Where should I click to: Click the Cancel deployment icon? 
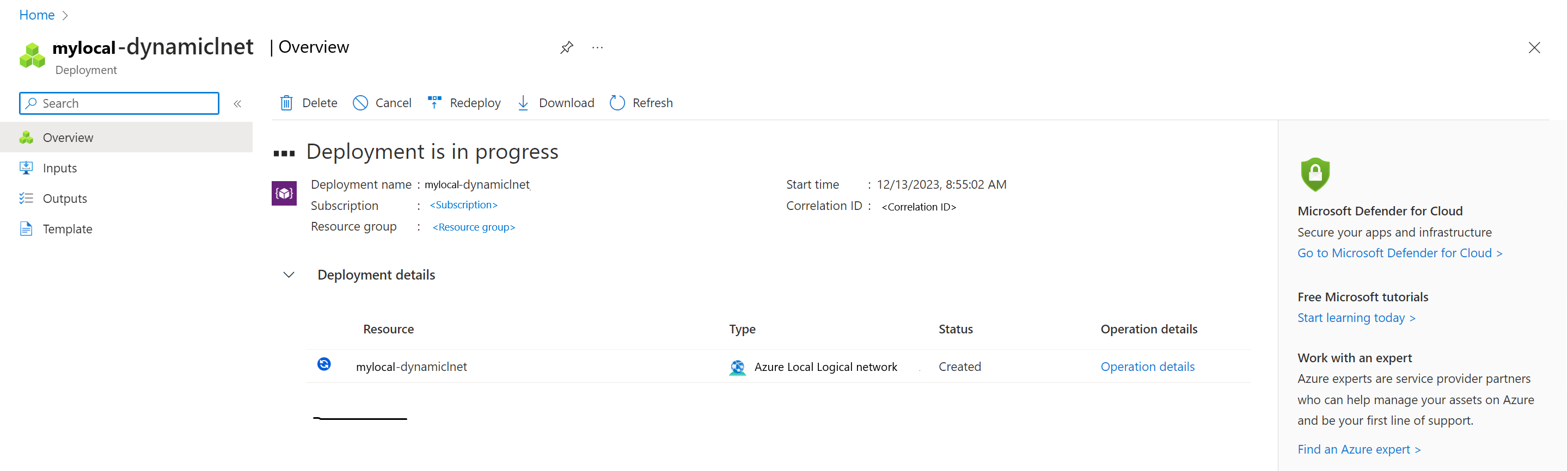pyautogui.click(x=360, y=103)
